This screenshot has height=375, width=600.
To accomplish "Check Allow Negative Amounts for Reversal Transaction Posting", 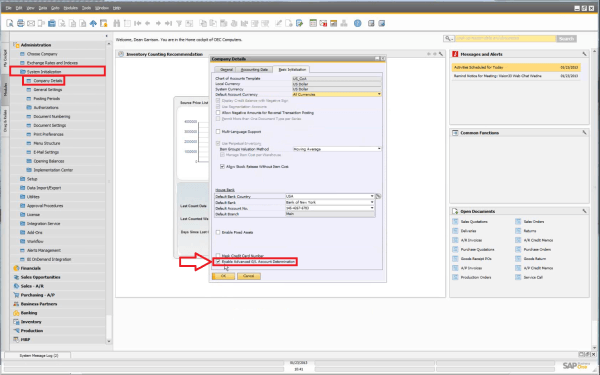I will coord(218,112).
